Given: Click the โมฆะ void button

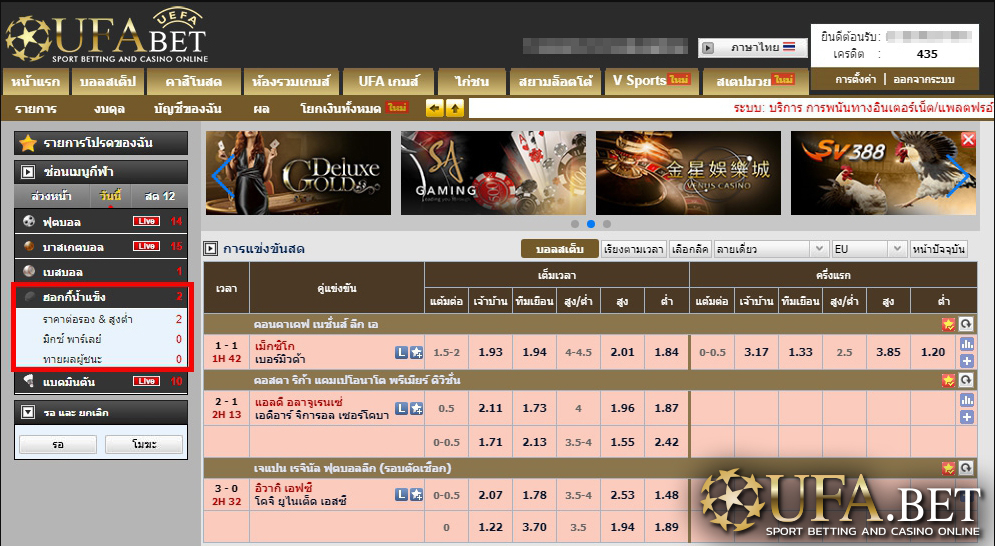Looking at the screenshot, I should click(144, 444).
